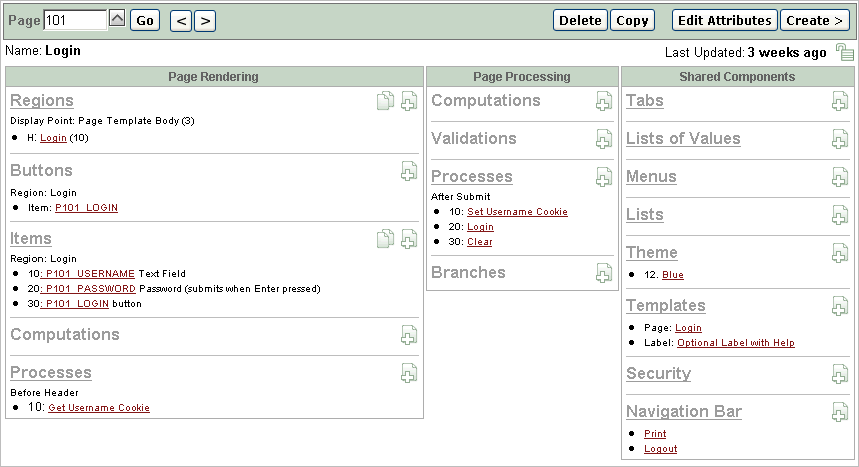Add a Navigation Bar entry via its icon
859x467 pixels.
pos(840,411)
